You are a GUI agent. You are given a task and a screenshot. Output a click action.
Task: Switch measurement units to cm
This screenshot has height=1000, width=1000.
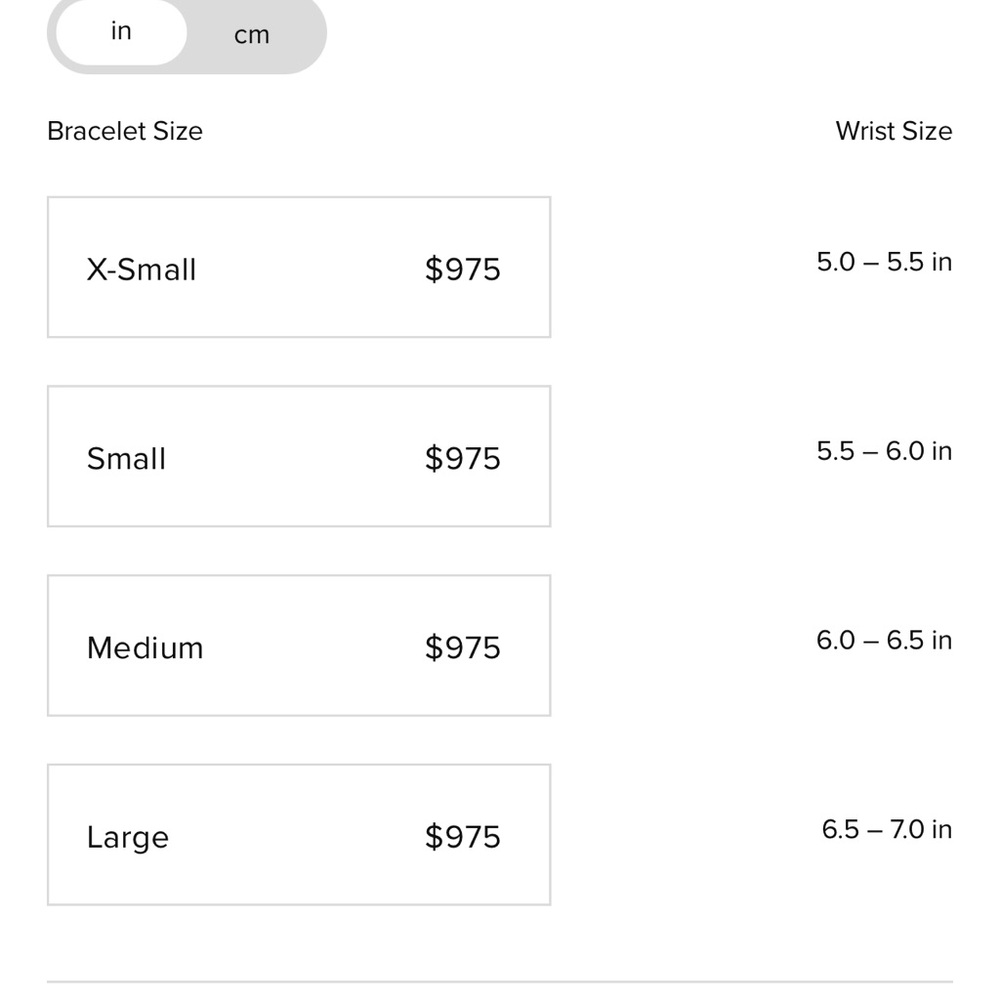coord(252,35)
